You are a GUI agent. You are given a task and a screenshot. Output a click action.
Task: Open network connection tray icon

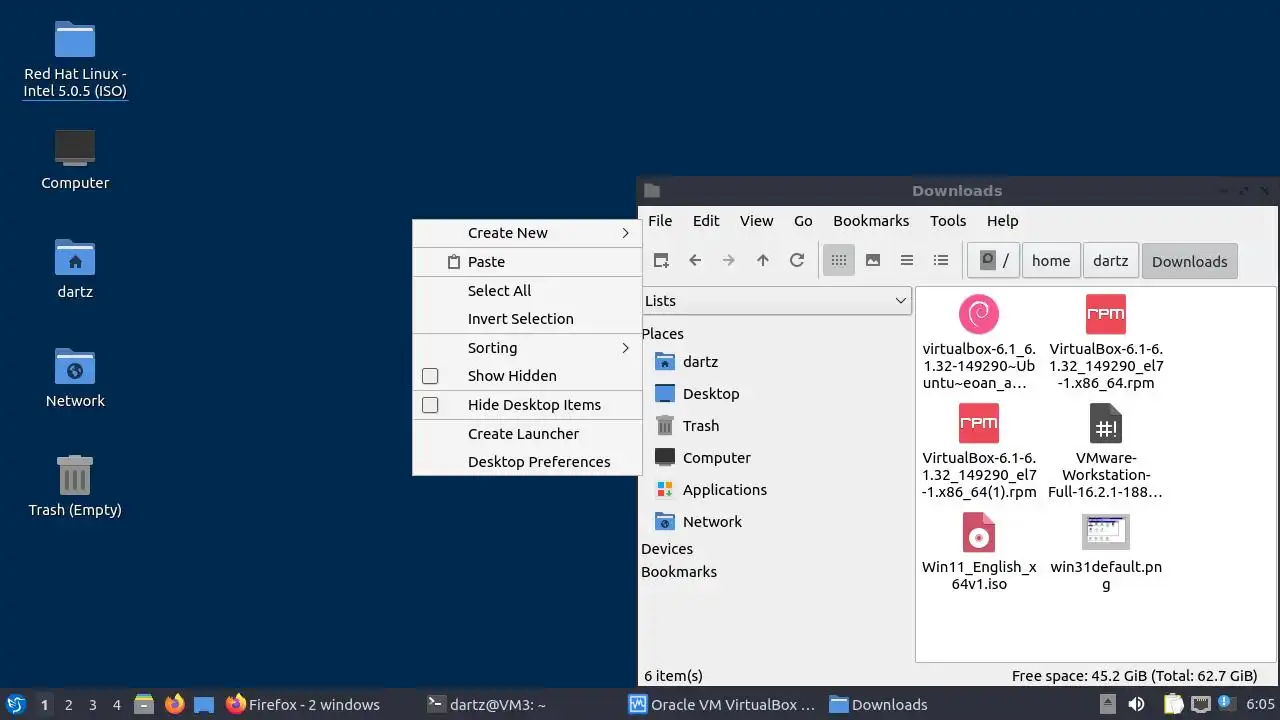[x=1200, y=704]
